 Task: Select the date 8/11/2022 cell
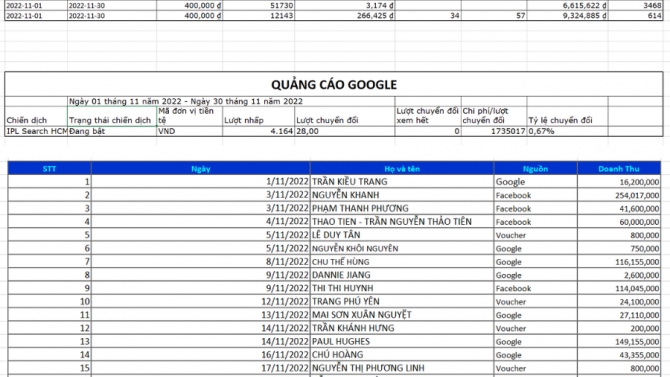pyautogui.click(x=200, y=262)
